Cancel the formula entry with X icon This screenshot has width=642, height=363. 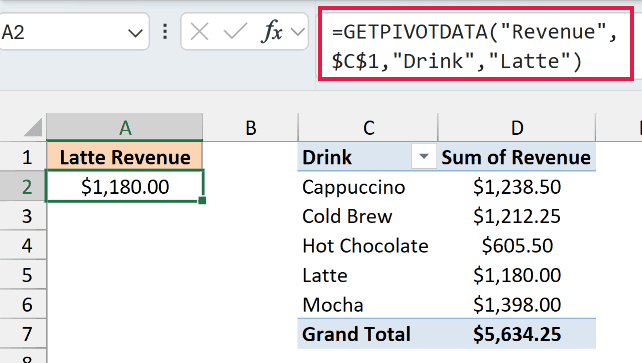pyautogui.click(x=199, y=32)
